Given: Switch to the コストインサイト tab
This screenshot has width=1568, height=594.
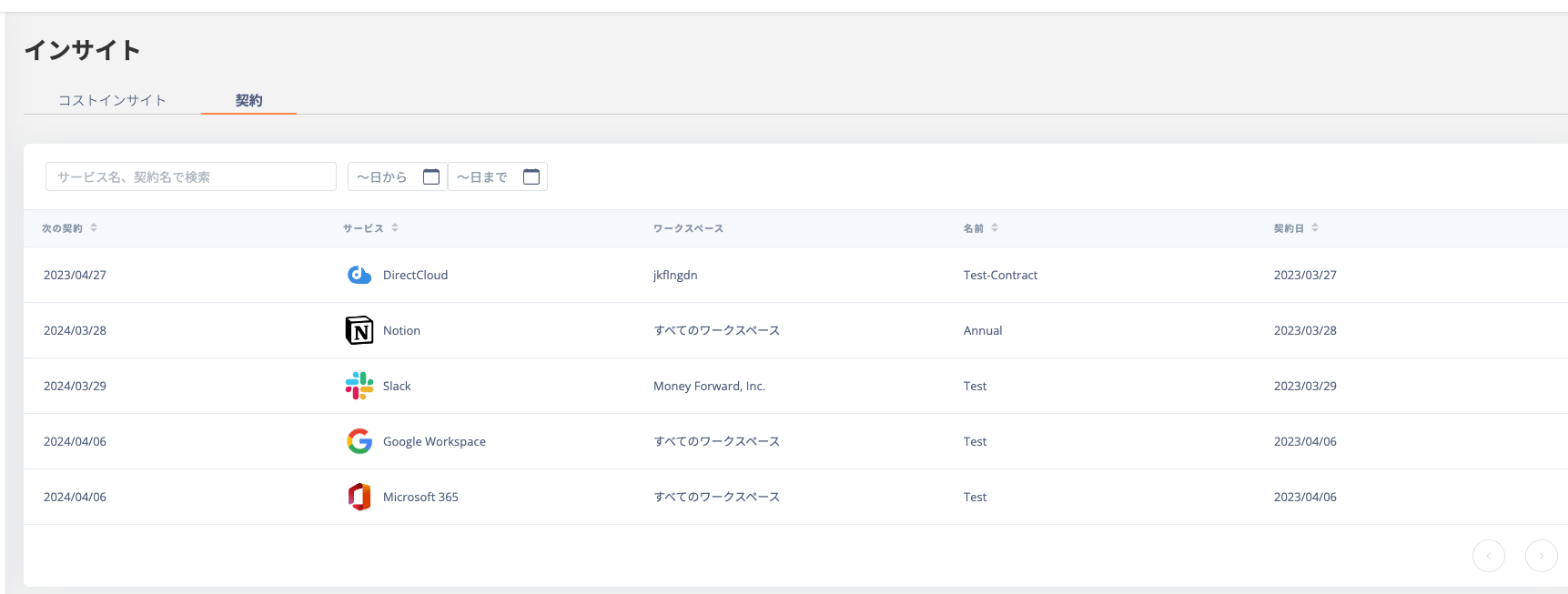Looking at the screenshot, I should 113,100.
